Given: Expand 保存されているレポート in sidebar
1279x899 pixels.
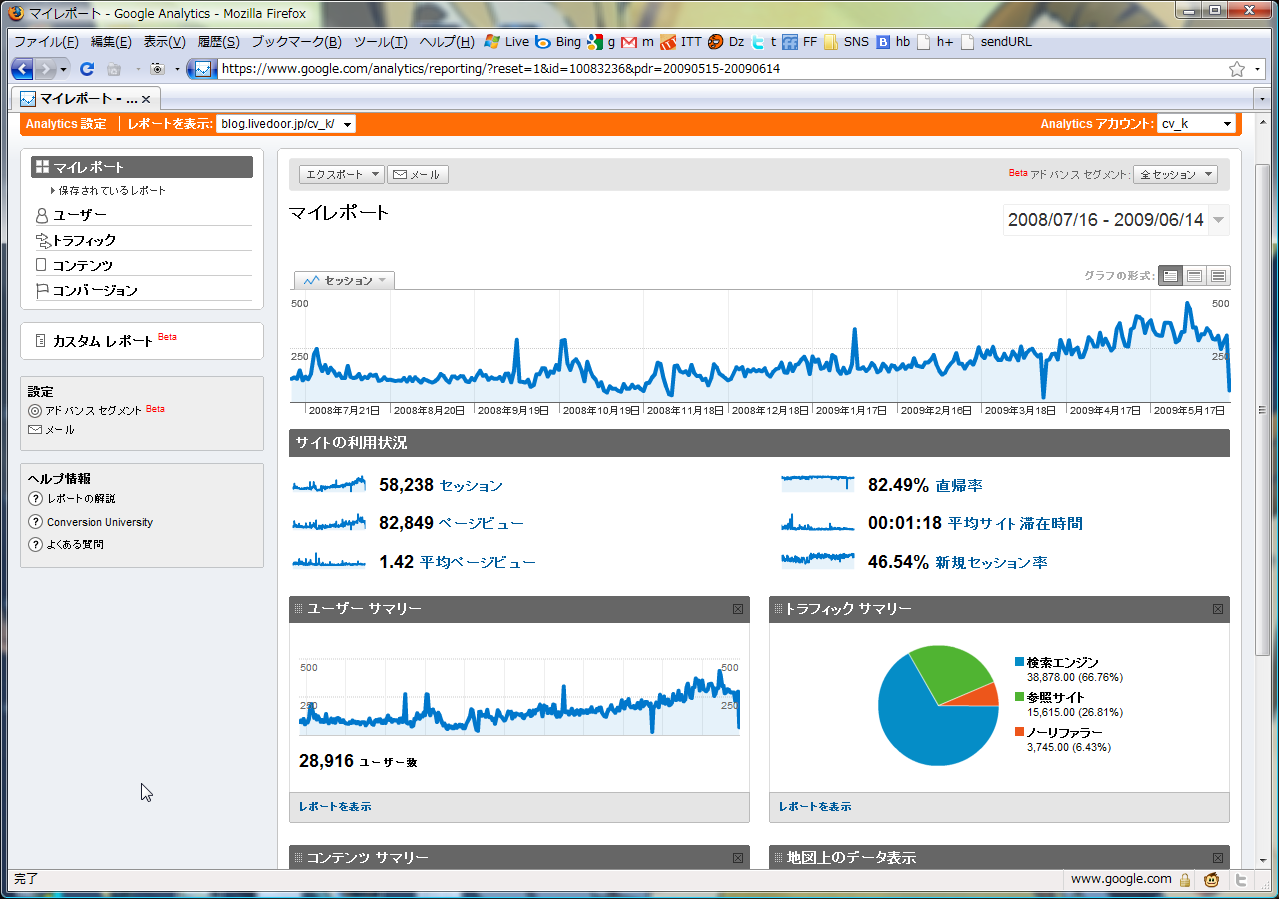Looking at the screenshot, I should (x=109, y=190).
